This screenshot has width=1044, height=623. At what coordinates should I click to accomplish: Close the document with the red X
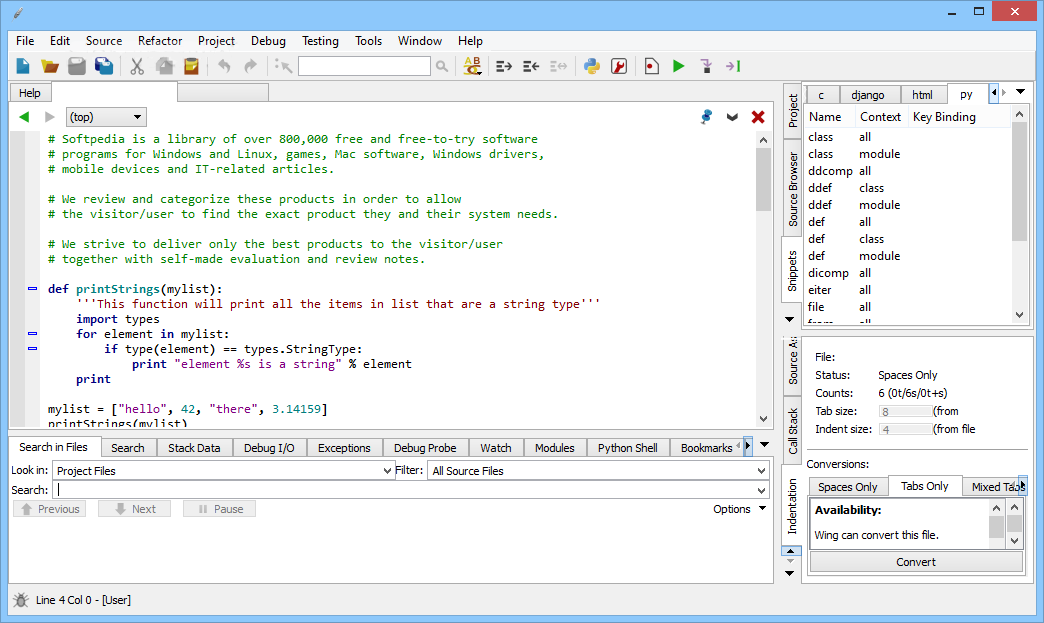click(x=758, y=117)
